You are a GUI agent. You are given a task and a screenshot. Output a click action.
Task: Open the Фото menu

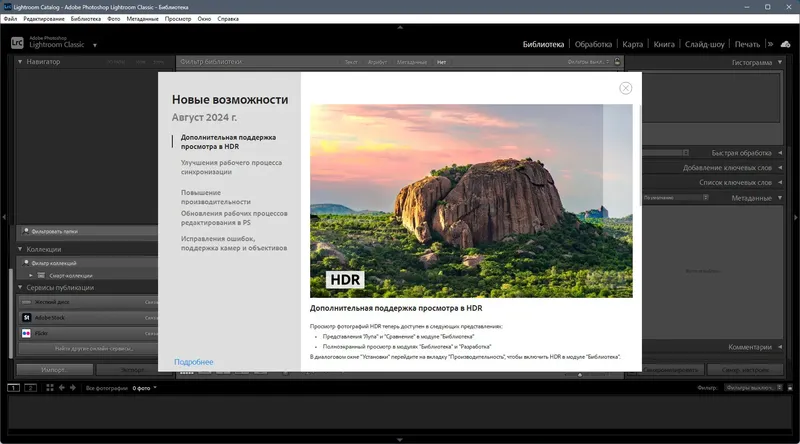[x=114, y=19]
